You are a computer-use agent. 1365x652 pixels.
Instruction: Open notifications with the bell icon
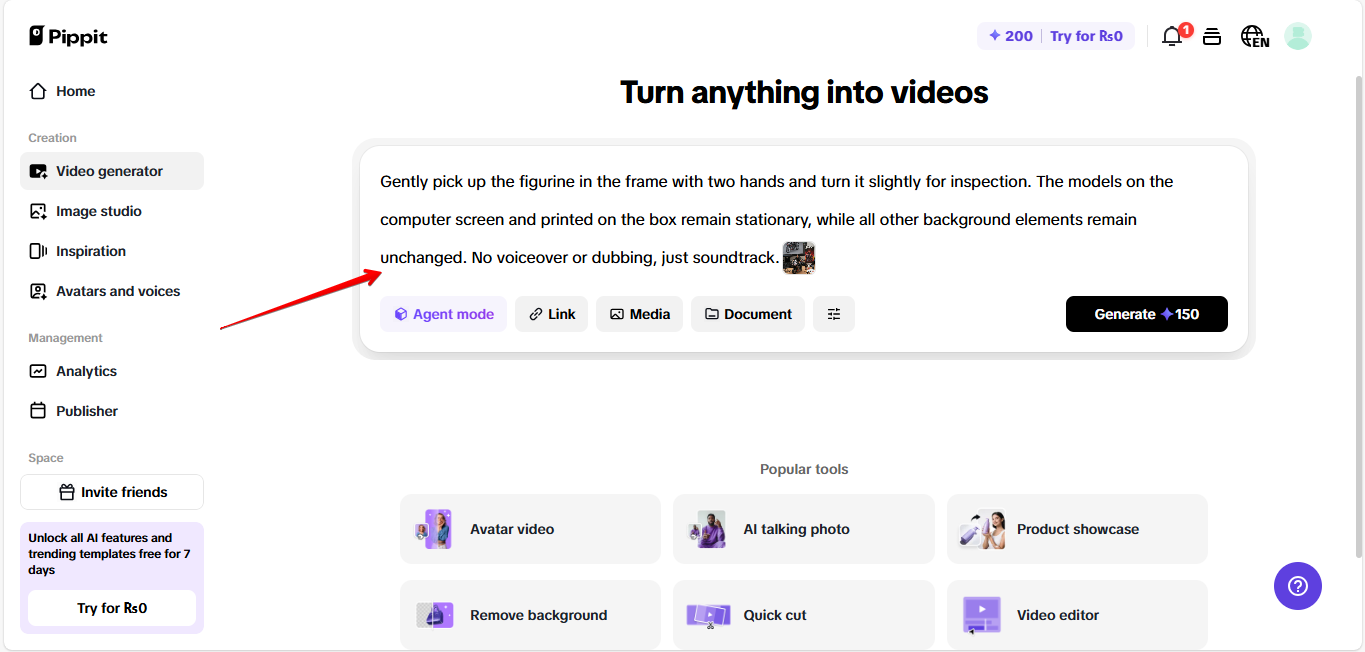coord(1171,36)
